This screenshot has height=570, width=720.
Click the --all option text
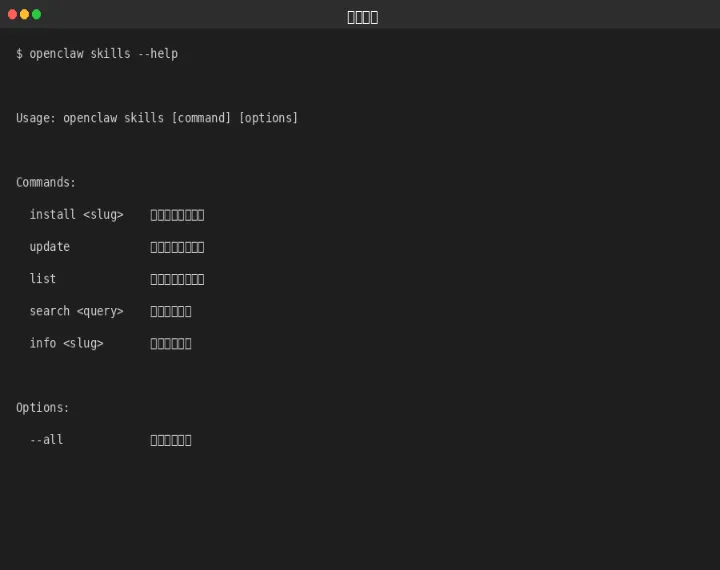tap(46, 440)
